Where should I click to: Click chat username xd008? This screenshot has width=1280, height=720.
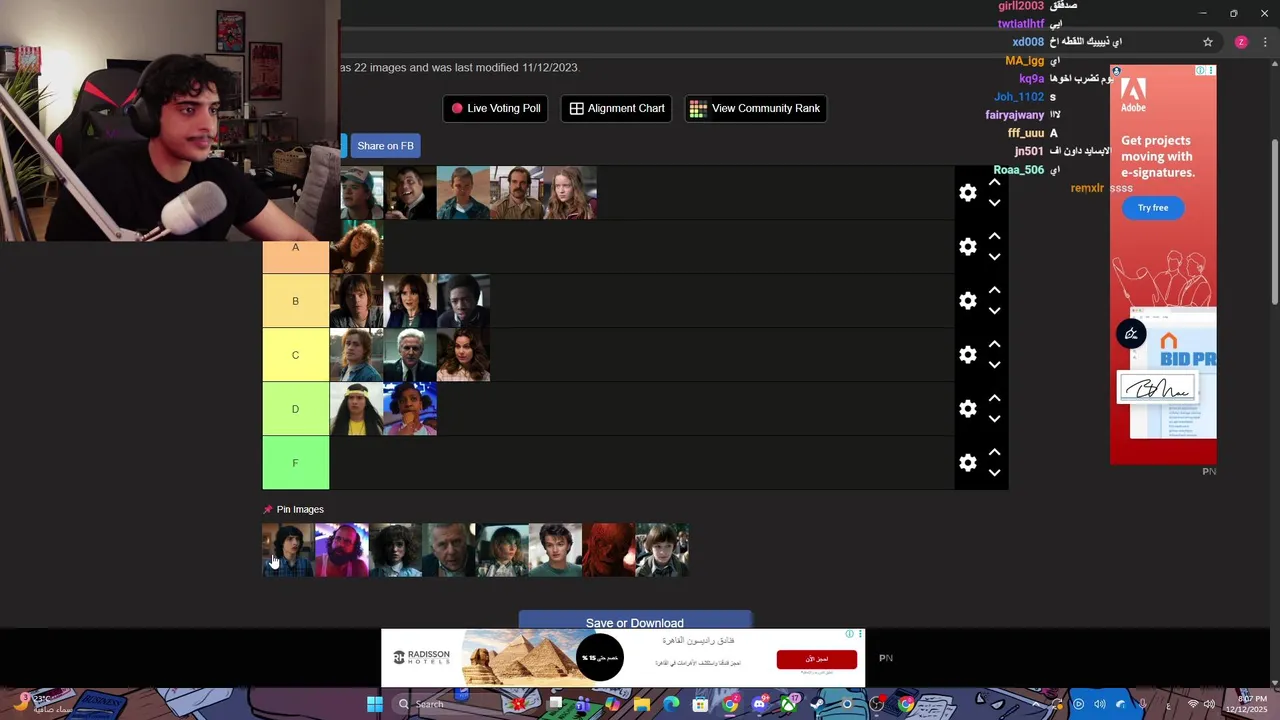click(x=1028, y=42)
